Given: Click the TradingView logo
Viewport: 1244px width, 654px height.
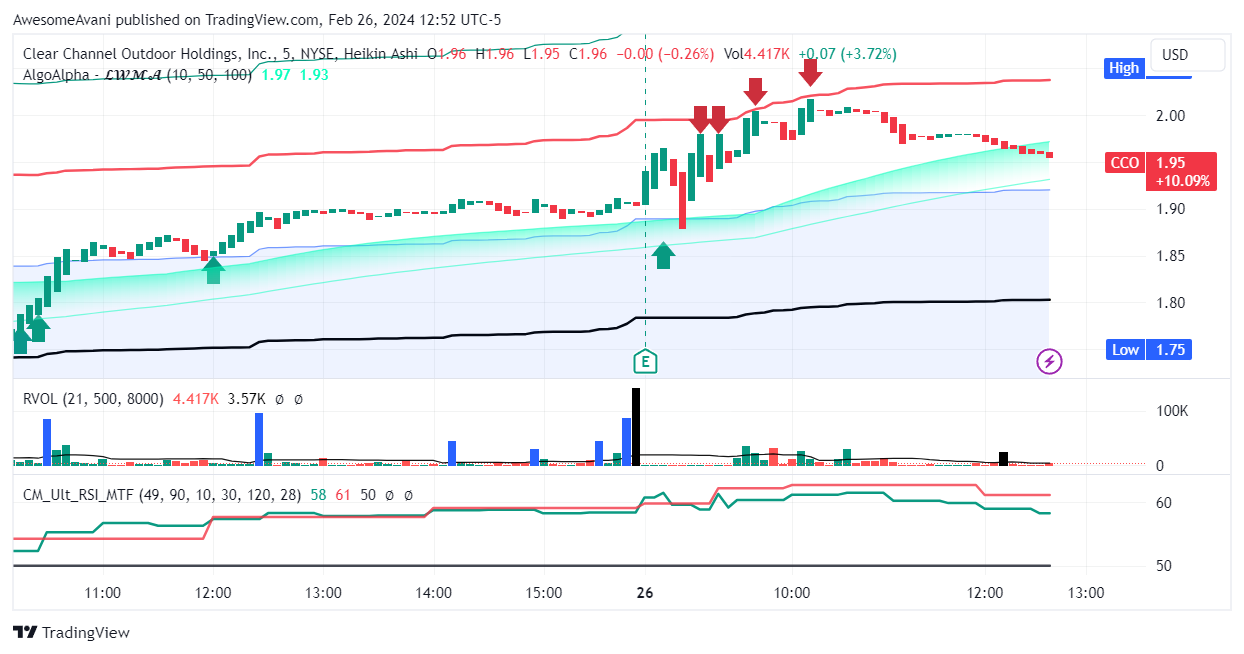Looking at the screenshot, I should (x=71, y=632).
